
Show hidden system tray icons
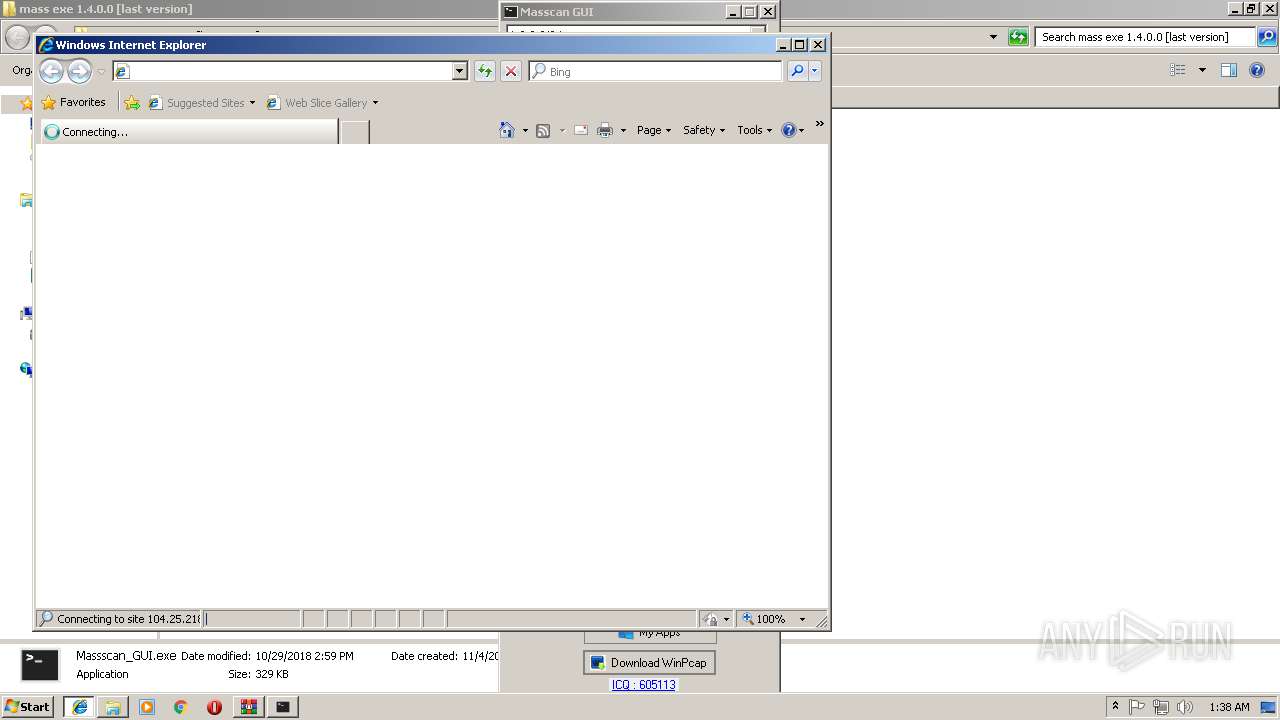click(x=1115, y=706)
